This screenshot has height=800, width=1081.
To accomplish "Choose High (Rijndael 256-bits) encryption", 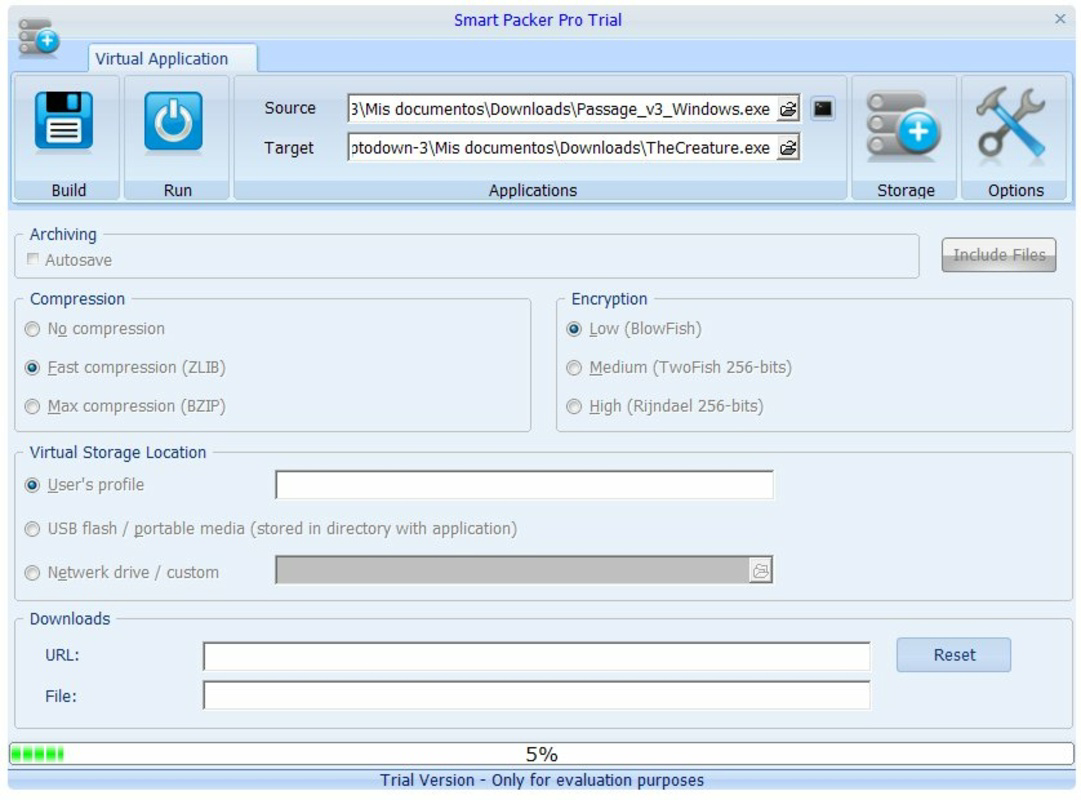I will pos(573,406).
